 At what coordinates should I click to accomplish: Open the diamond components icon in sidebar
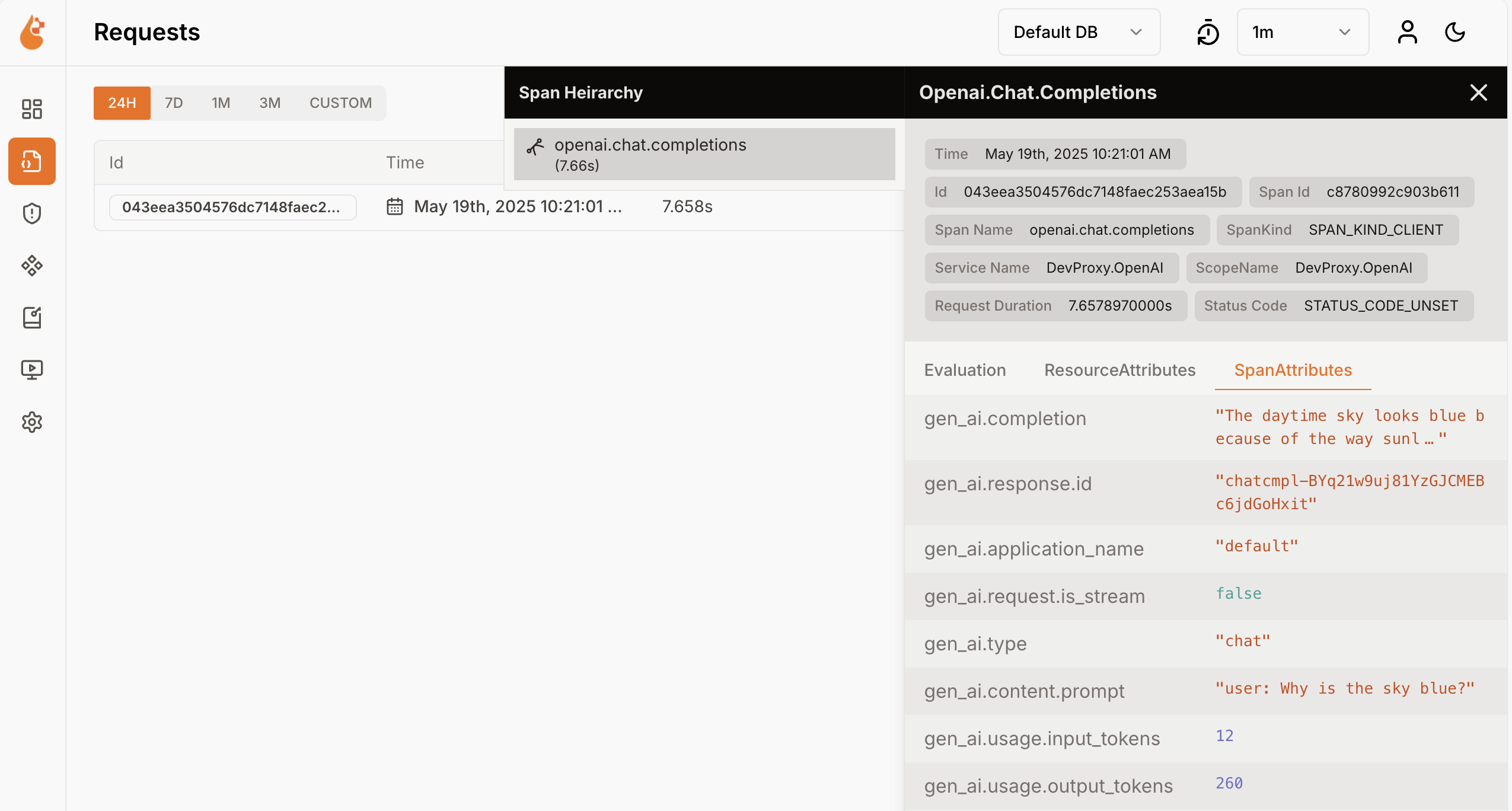[32, 266]
